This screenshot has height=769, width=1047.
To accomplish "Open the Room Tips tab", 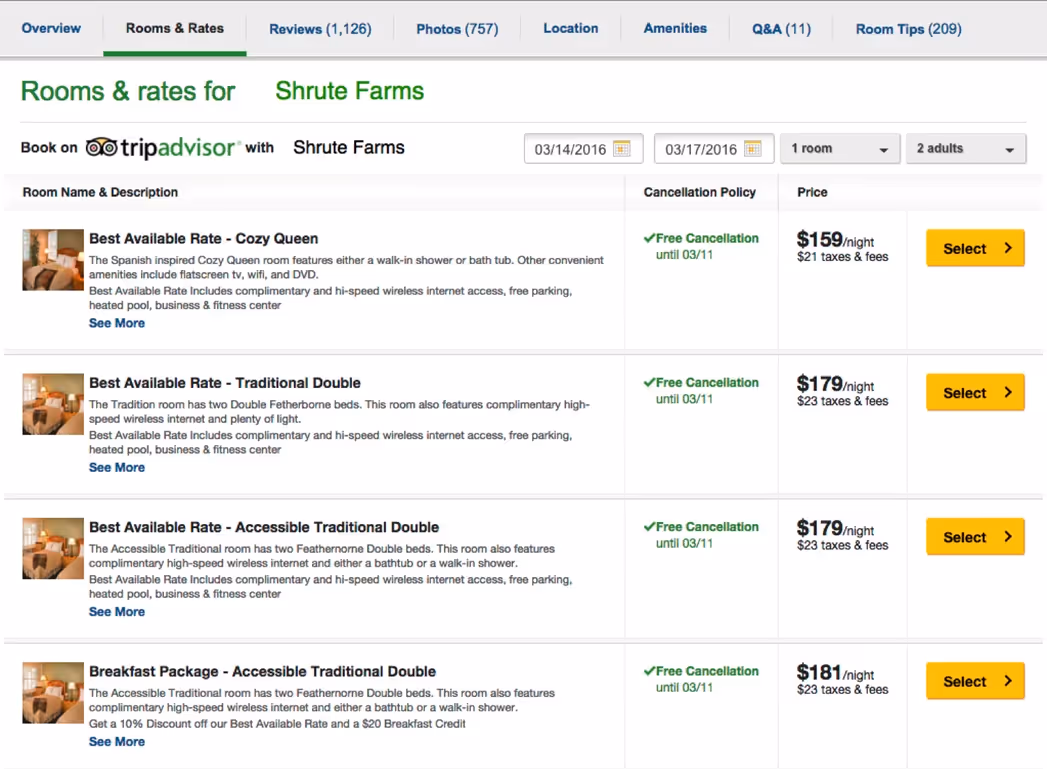I will pyautogui.click(x=907, y=29).
